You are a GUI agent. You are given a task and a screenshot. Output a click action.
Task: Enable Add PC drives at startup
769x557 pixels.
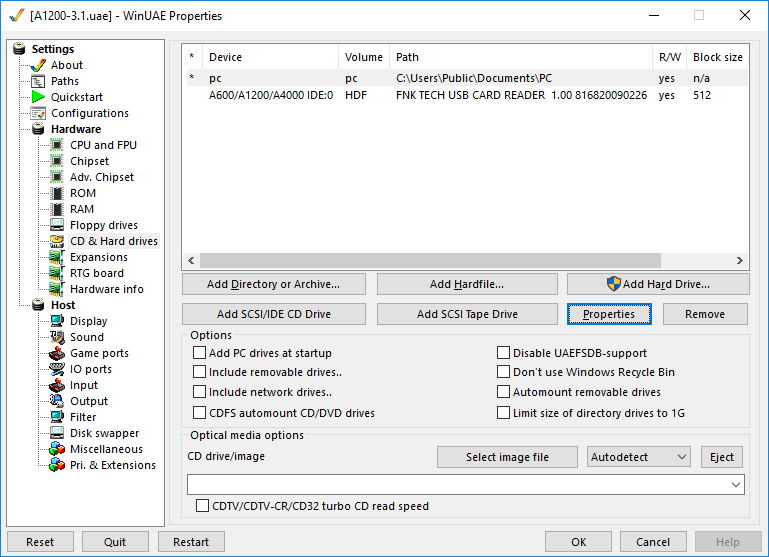(x=200, y=353)
